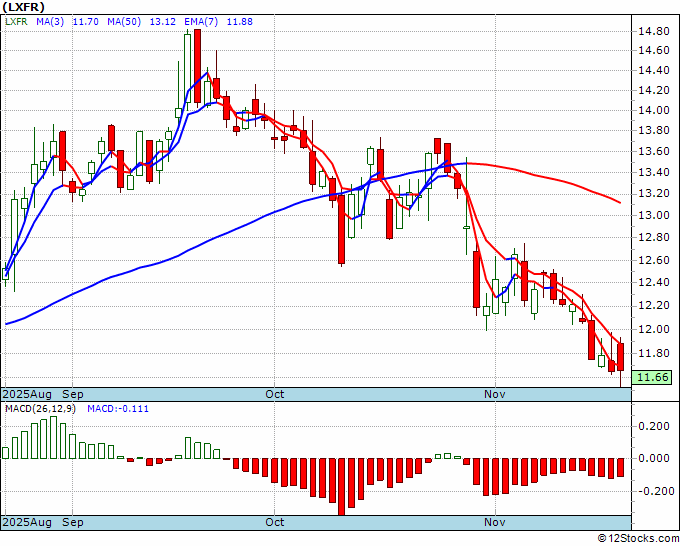Select the LXFR legend label
Image resolution: width=680 pixels, height=546 pixels.
pyautogui.click(x=16, y=22)
